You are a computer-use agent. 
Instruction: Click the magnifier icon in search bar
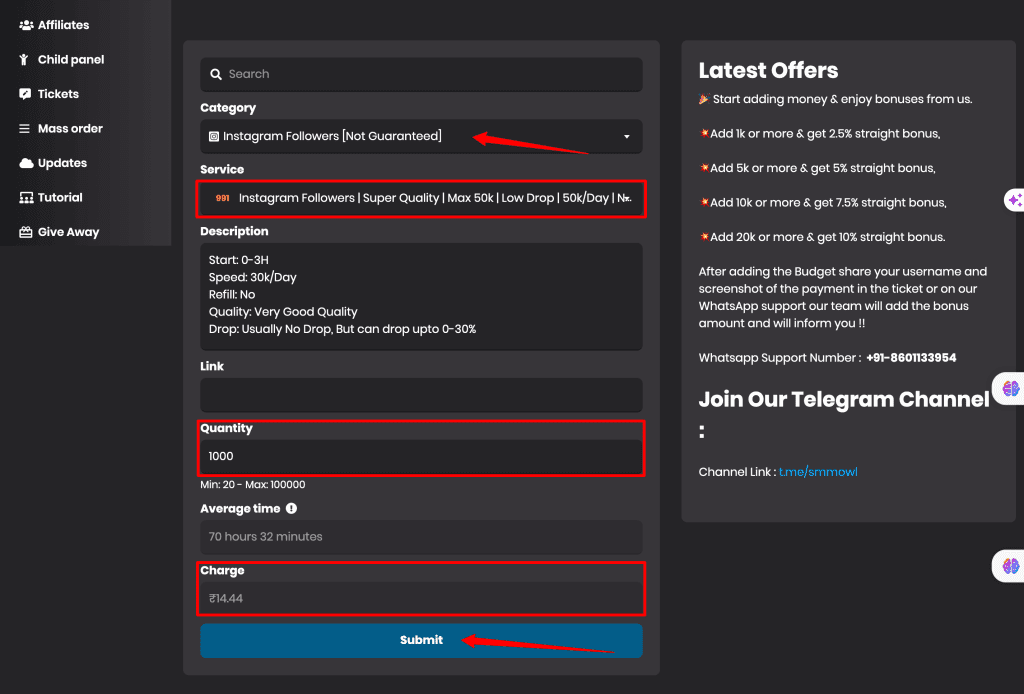216,74
